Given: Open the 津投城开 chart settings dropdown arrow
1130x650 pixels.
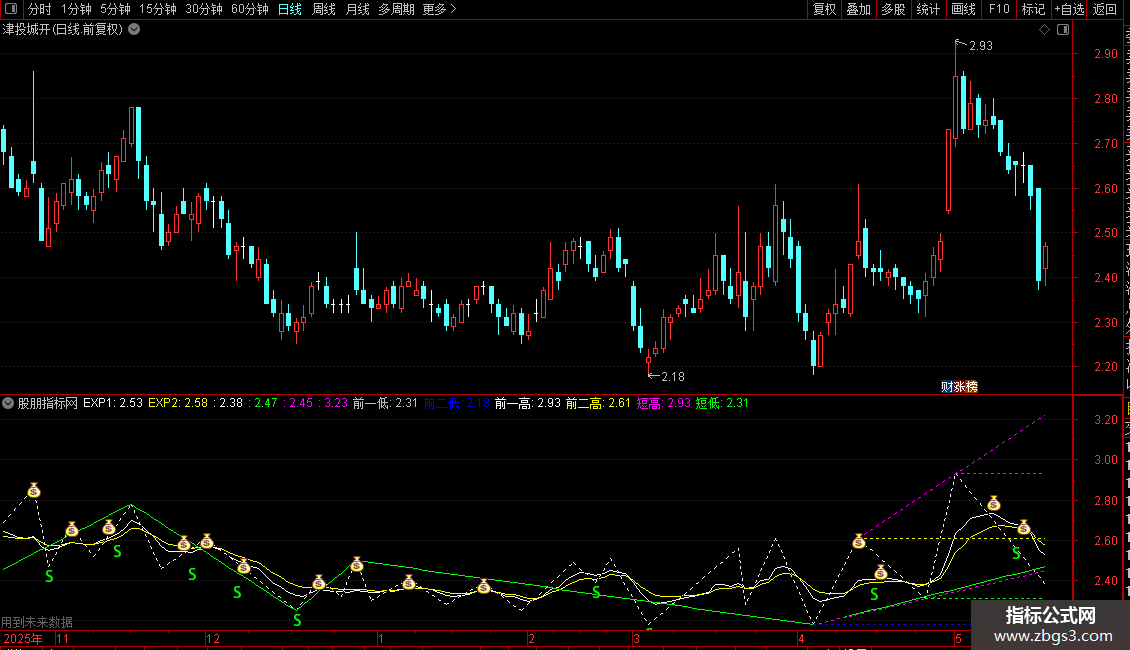Looking at the screenshot, I should pos(134,30).
